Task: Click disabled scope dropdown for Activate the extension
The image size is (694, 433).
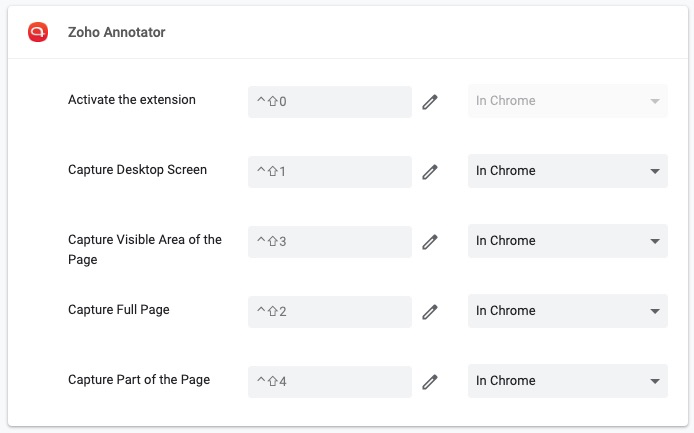Action: click(567, 101)
